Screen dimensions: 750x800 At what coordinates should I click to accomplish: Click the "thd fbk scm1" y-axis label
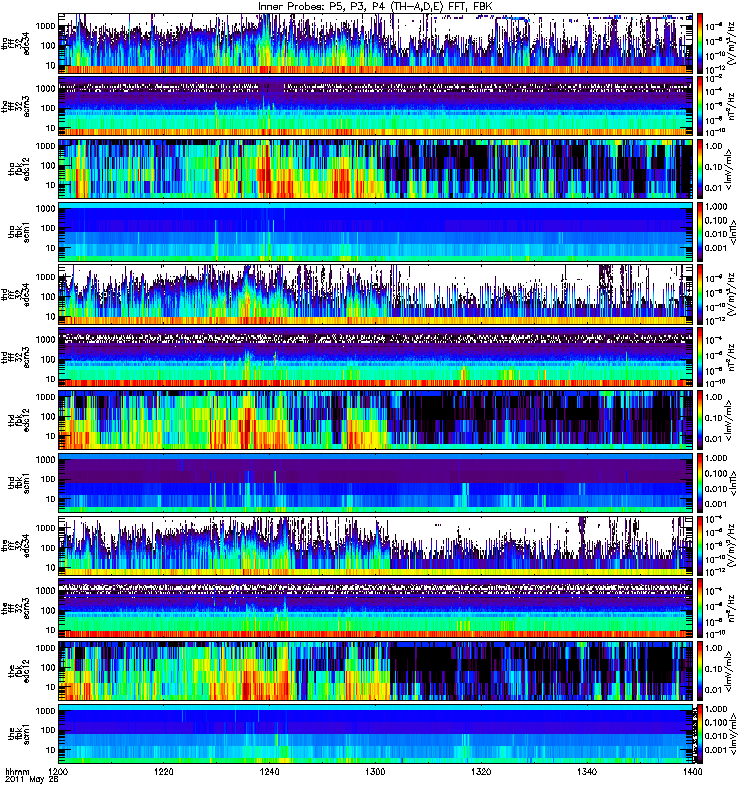[x=19, y=483]
